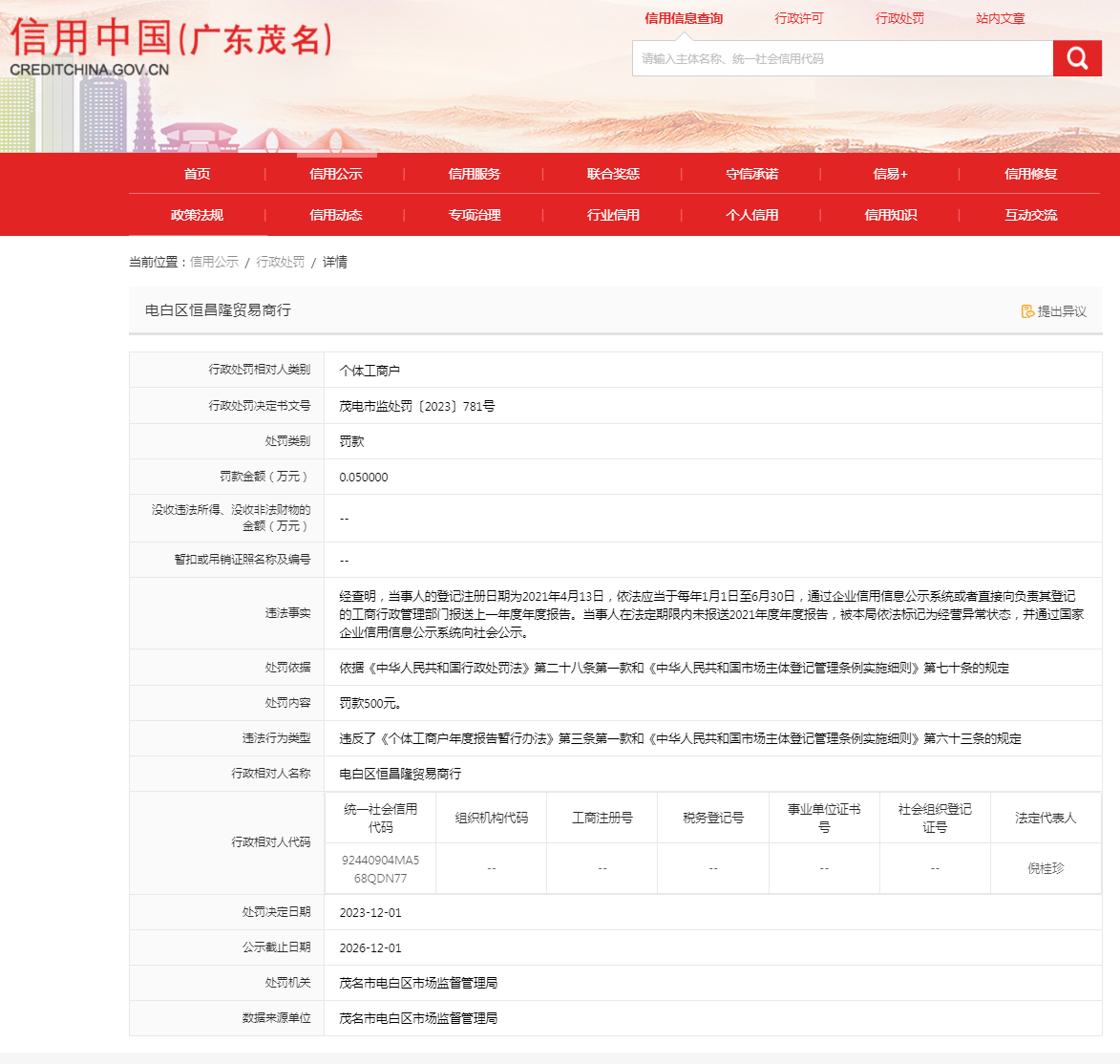Go to 信用服务 in the navigation bar

[475, 174]
